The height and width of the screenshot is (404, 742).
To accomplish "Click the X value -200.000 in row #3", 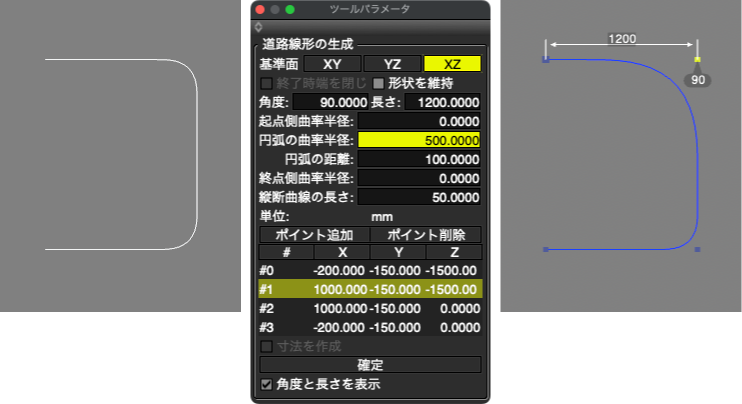I will pos(339,327).
